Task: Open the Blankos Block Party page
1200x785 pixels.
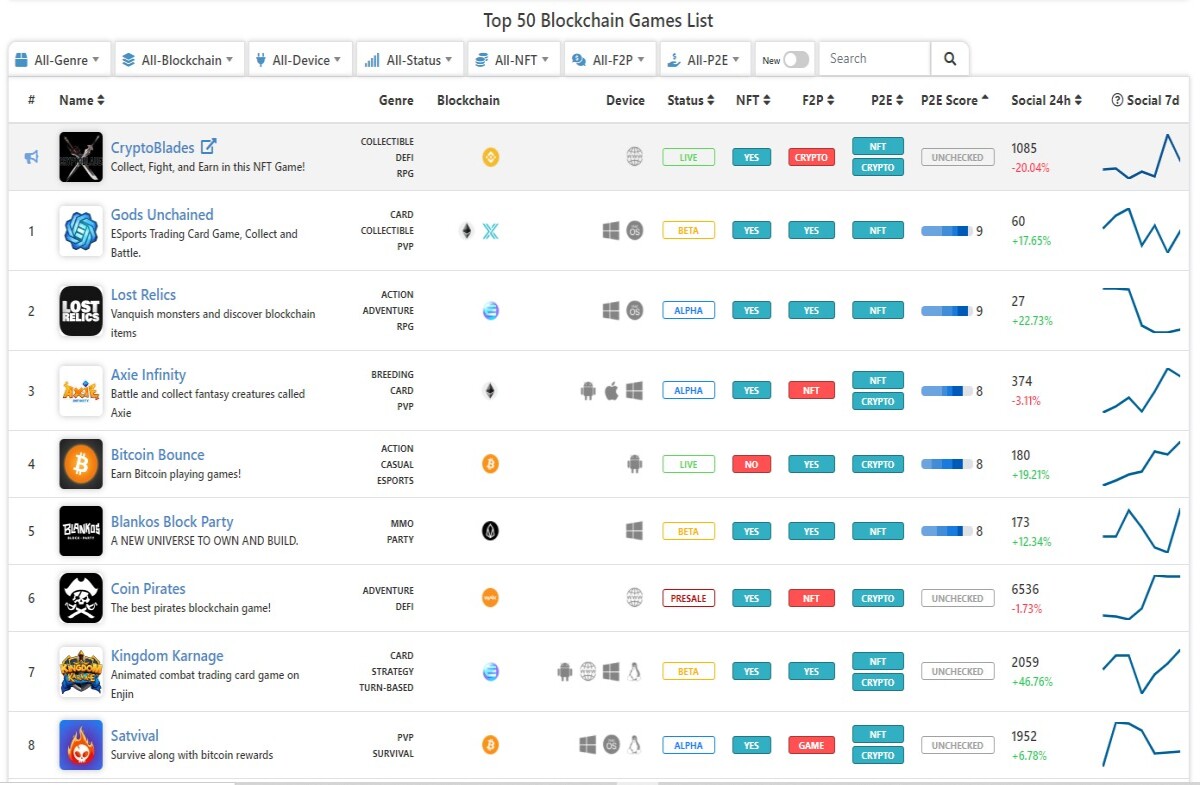Action: [x=172, y=521]
